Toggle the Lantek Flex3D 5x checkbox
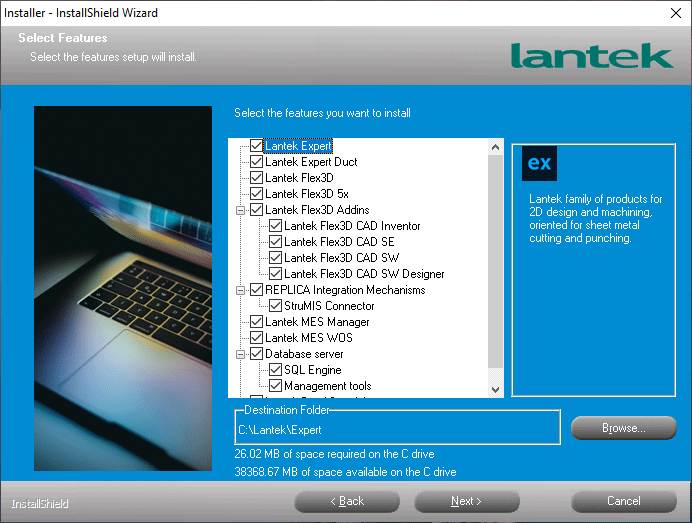The image size is (692, 523). 256,194
